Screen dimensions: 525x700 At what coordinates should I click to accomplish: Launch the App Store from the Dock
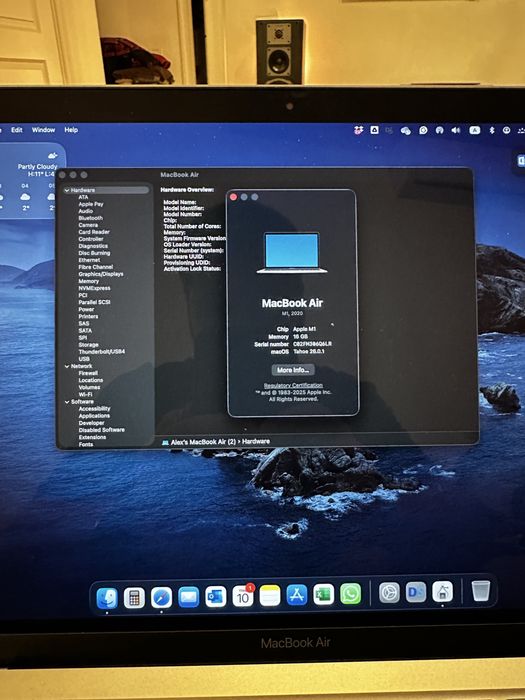point(296,595)
